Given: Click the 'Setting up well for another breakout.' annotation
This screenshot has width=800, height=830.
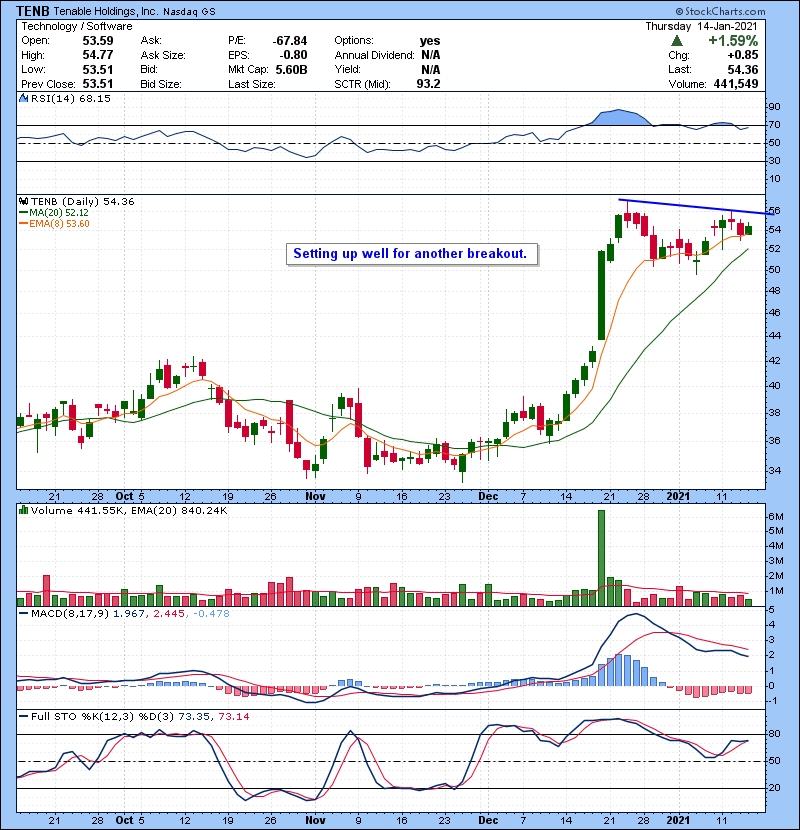Looking at the screenshot, I should 410,254.
